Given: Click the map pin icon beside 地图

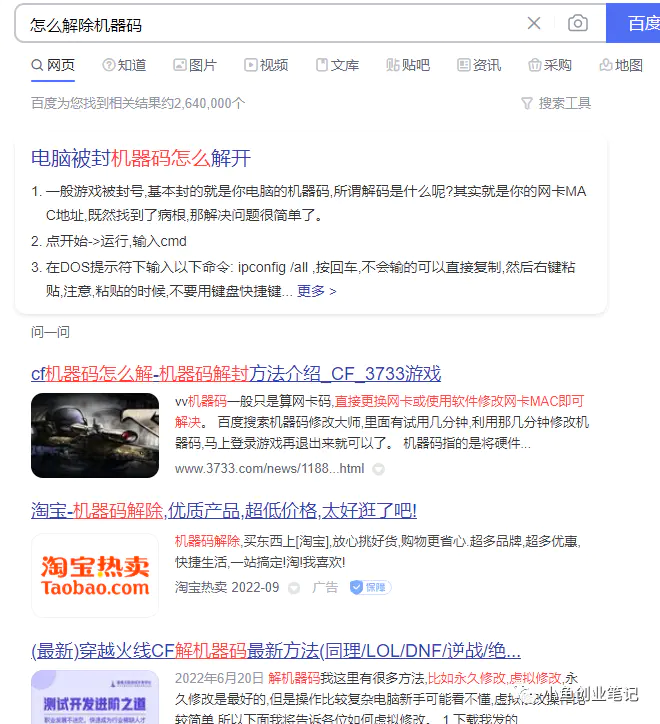Looking at the screenshot, I should click(606, 65).
